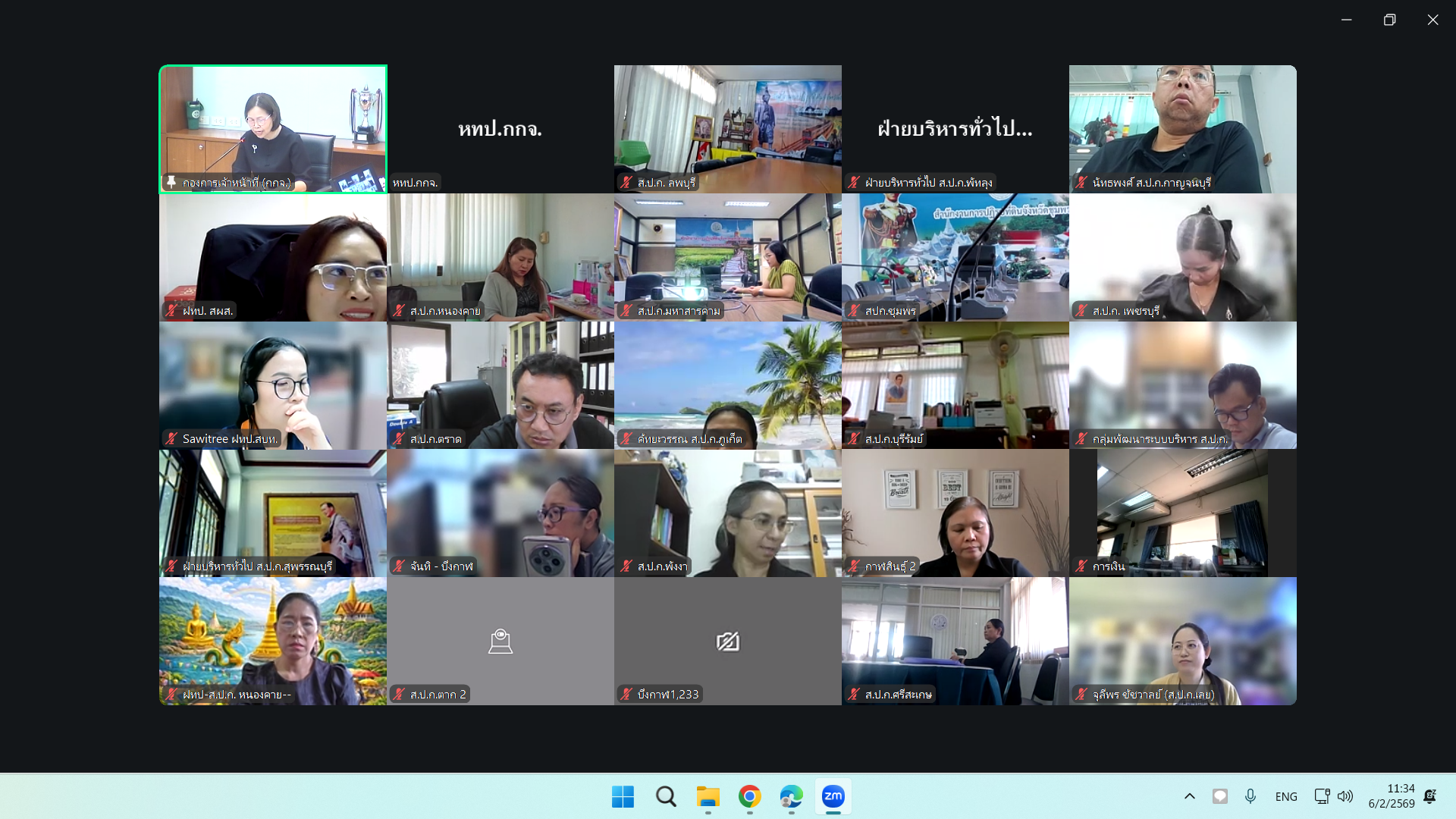This screenshot has width=1456, height=819.
Task: Click the speaker volume icon in tray
Action: coord(1345,796)
